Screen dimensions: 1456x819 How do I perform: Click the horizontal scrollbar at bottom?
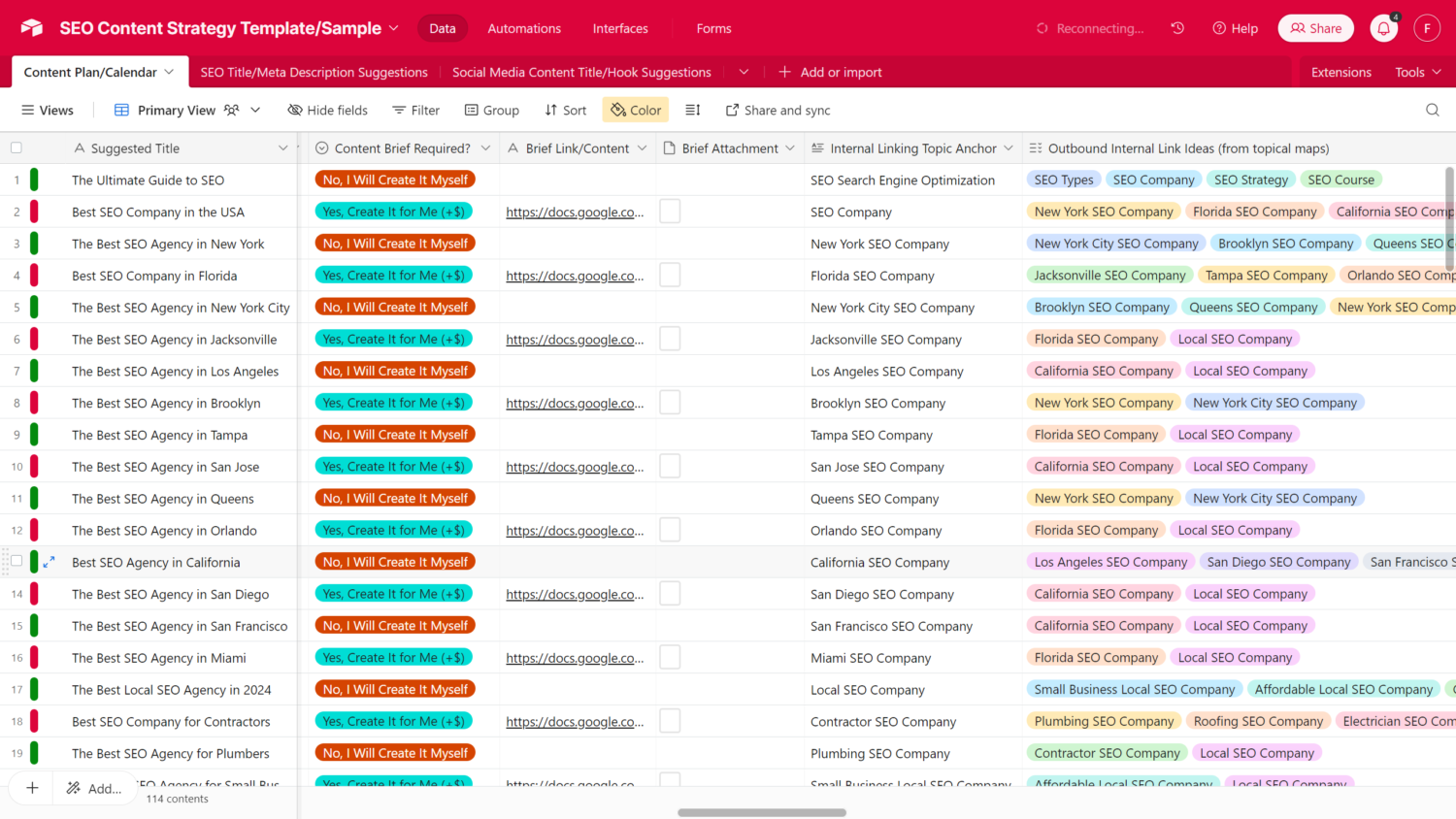(x=762, y=812)
